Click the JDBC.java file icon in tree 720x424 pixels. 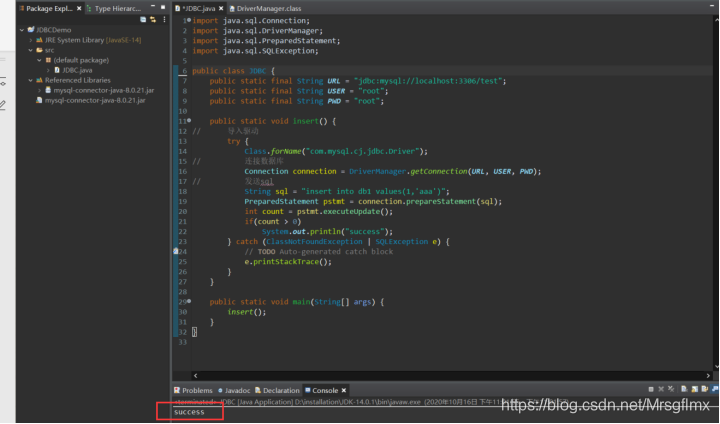[57, 70]
